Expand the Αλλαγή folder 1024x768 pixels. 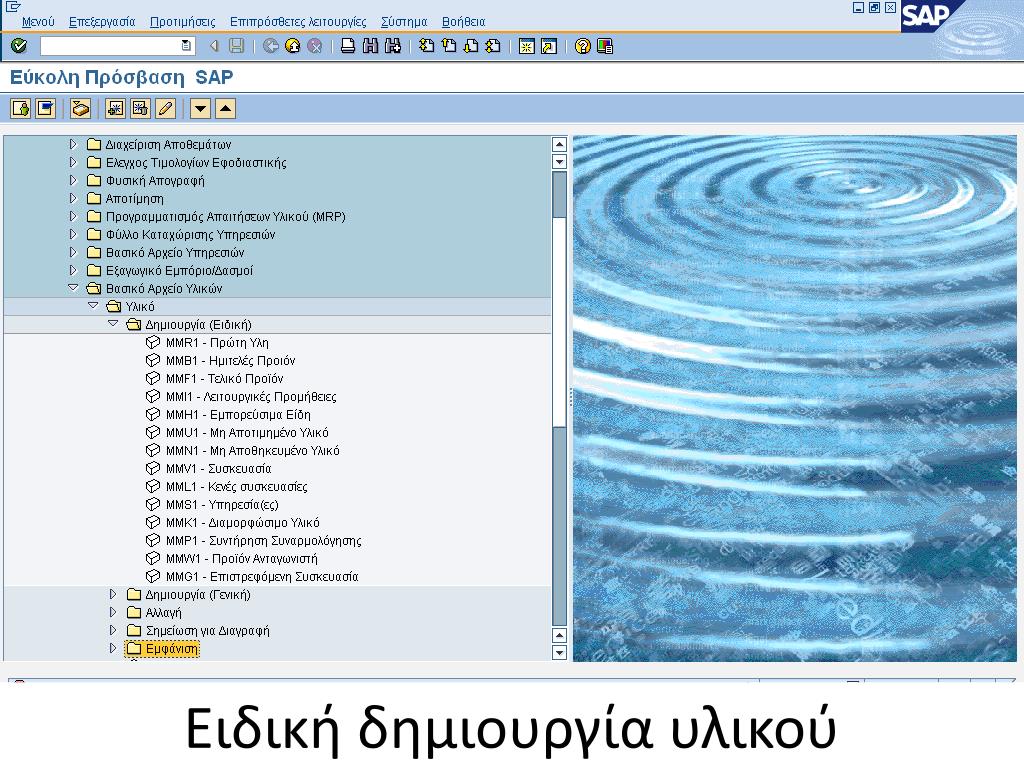click(113, 613)
